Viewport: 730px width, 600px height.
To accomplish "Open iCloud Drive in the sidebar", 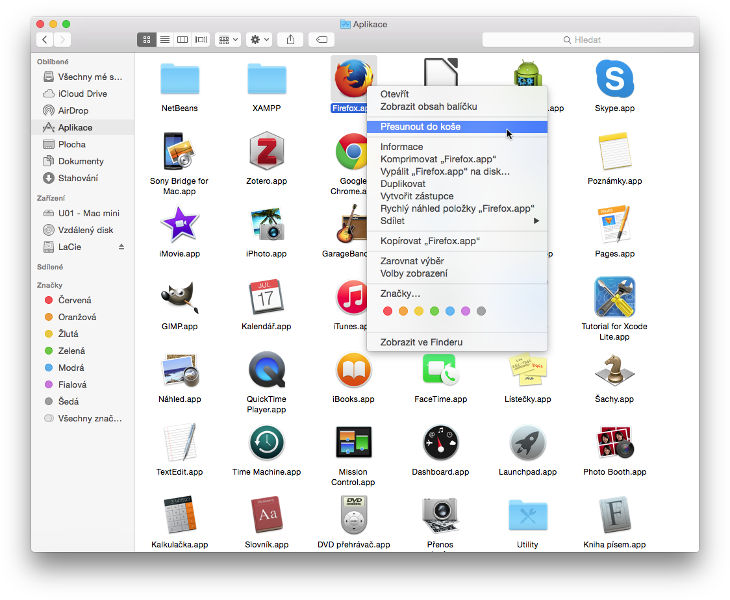I will click(82, 94).
